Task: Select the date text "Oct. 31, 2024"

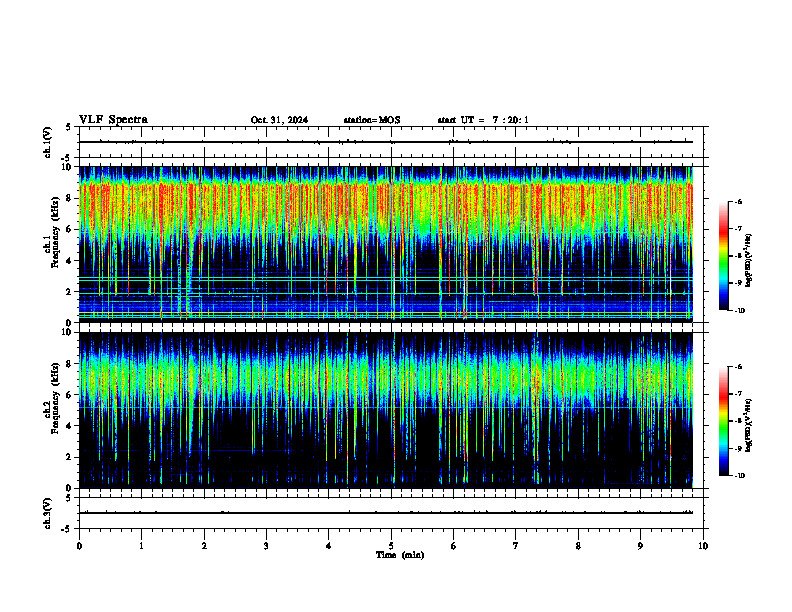Action: (x=279, y=120)
